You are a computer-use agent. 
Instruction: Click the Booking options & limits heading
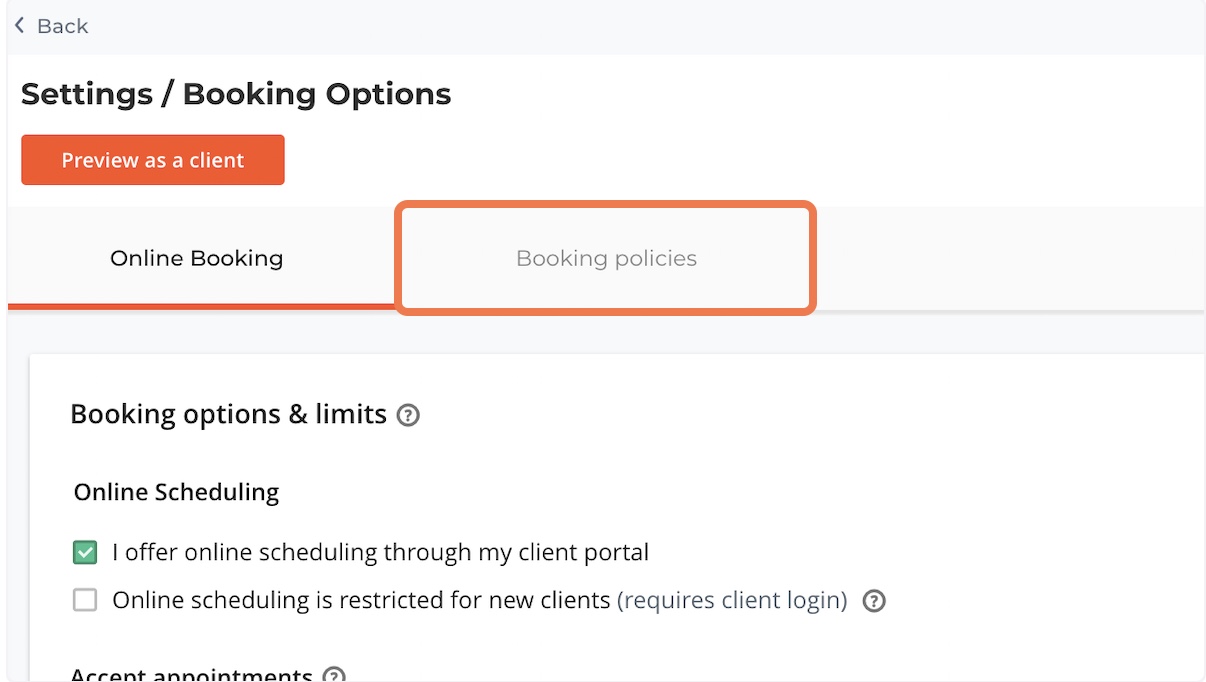point(228,414)
